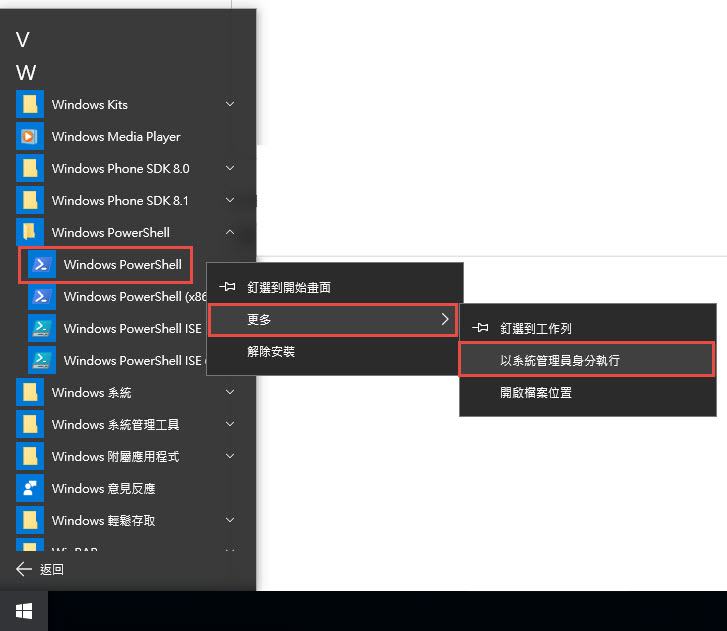
Task: Click Windows 附屬應用程式 label text
Action: coord(115,457)
